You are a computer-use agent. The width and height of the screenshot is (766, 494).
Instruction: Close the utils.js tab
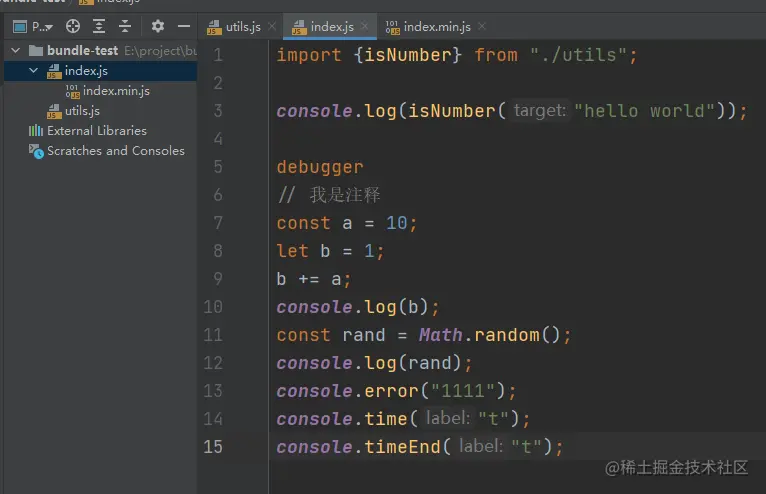coord(272,26)
